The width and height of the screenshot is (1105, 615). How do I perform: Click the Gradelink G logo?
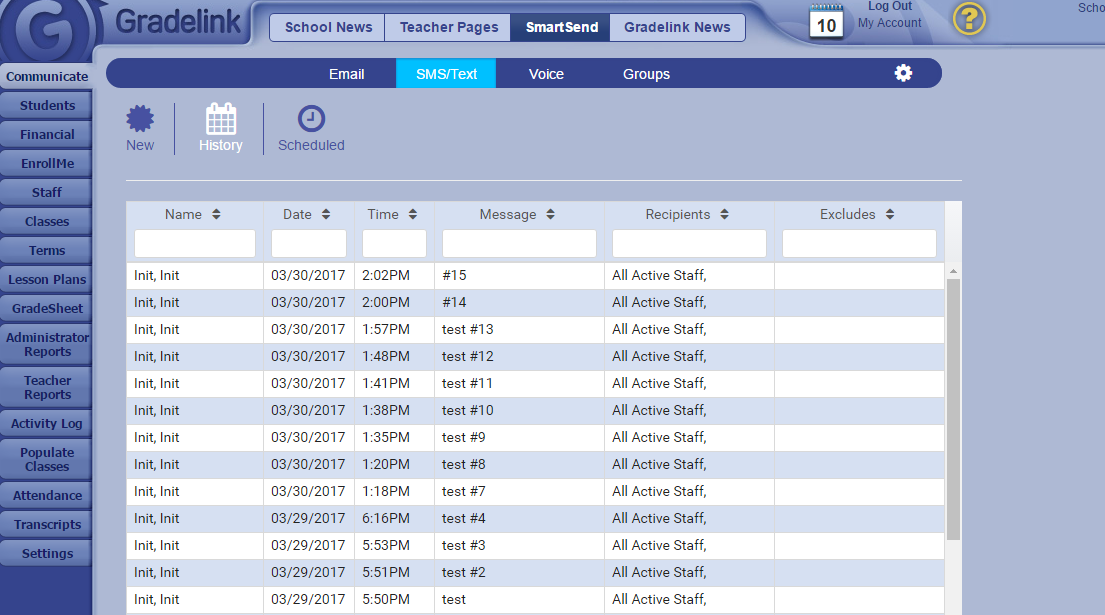pyautogui.click(x=49, y=30)
